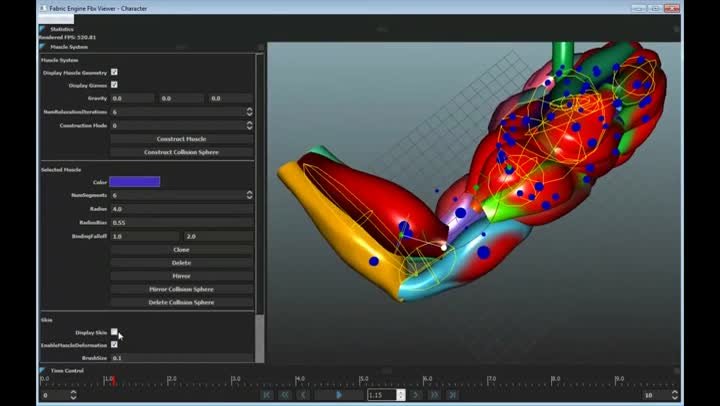Click the Clone button for selected muscle
This screenshot has width=720, height=406.
click(x=181, y=249)
